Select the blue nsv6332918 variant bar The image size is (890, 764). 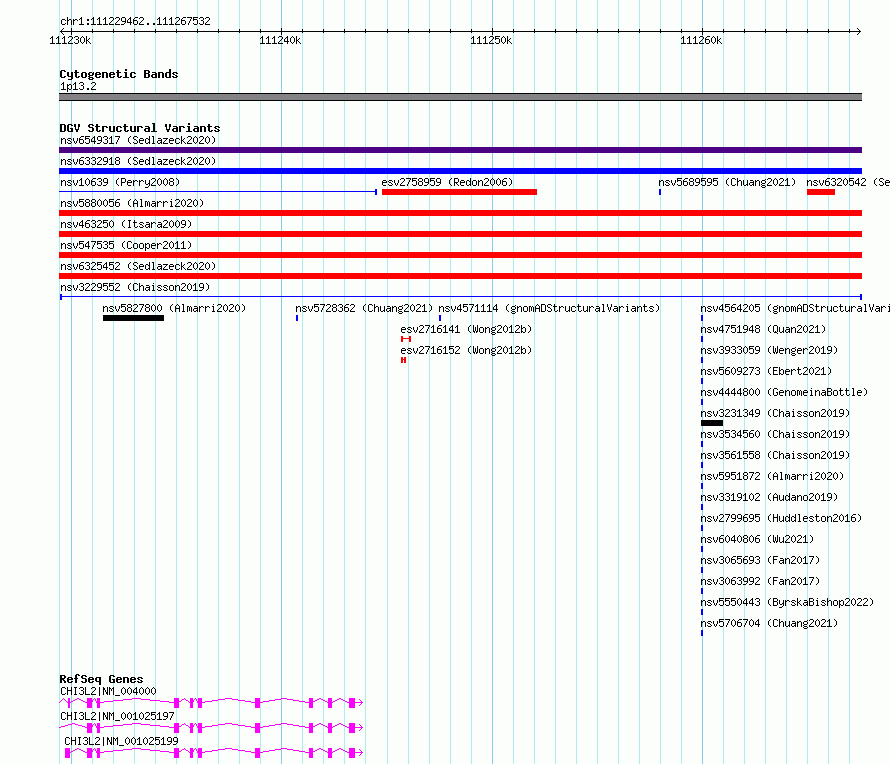(x=460, y=171)
